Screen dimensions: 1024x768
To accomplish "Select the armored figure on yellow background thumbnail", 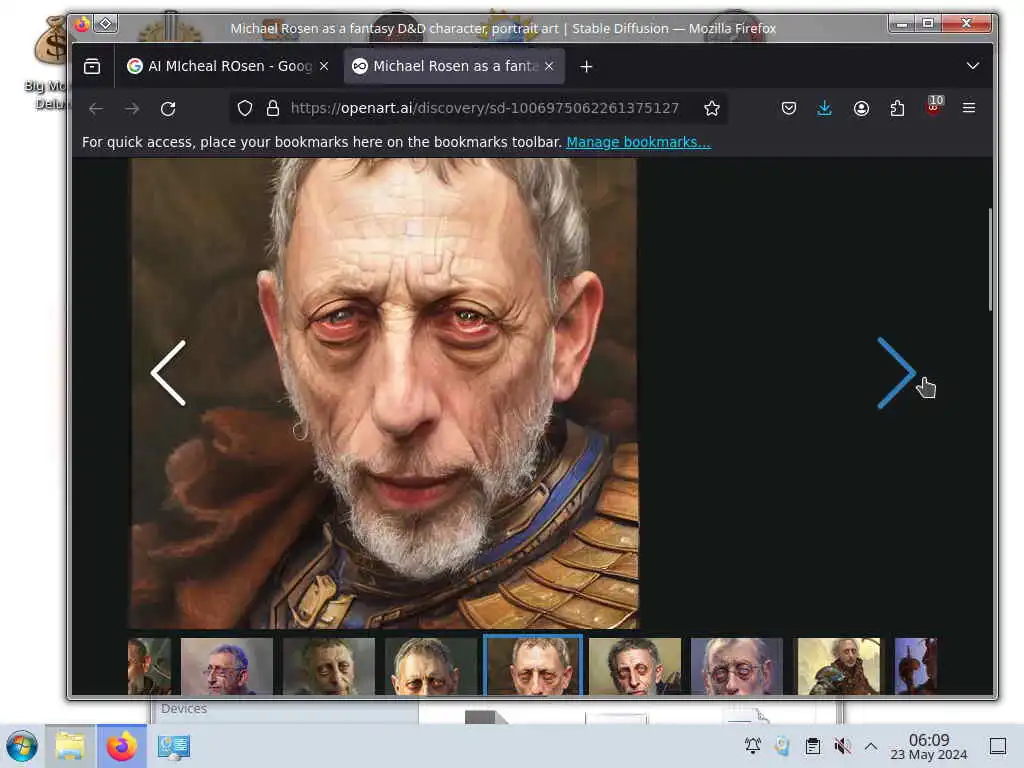I will pos(839,666).
